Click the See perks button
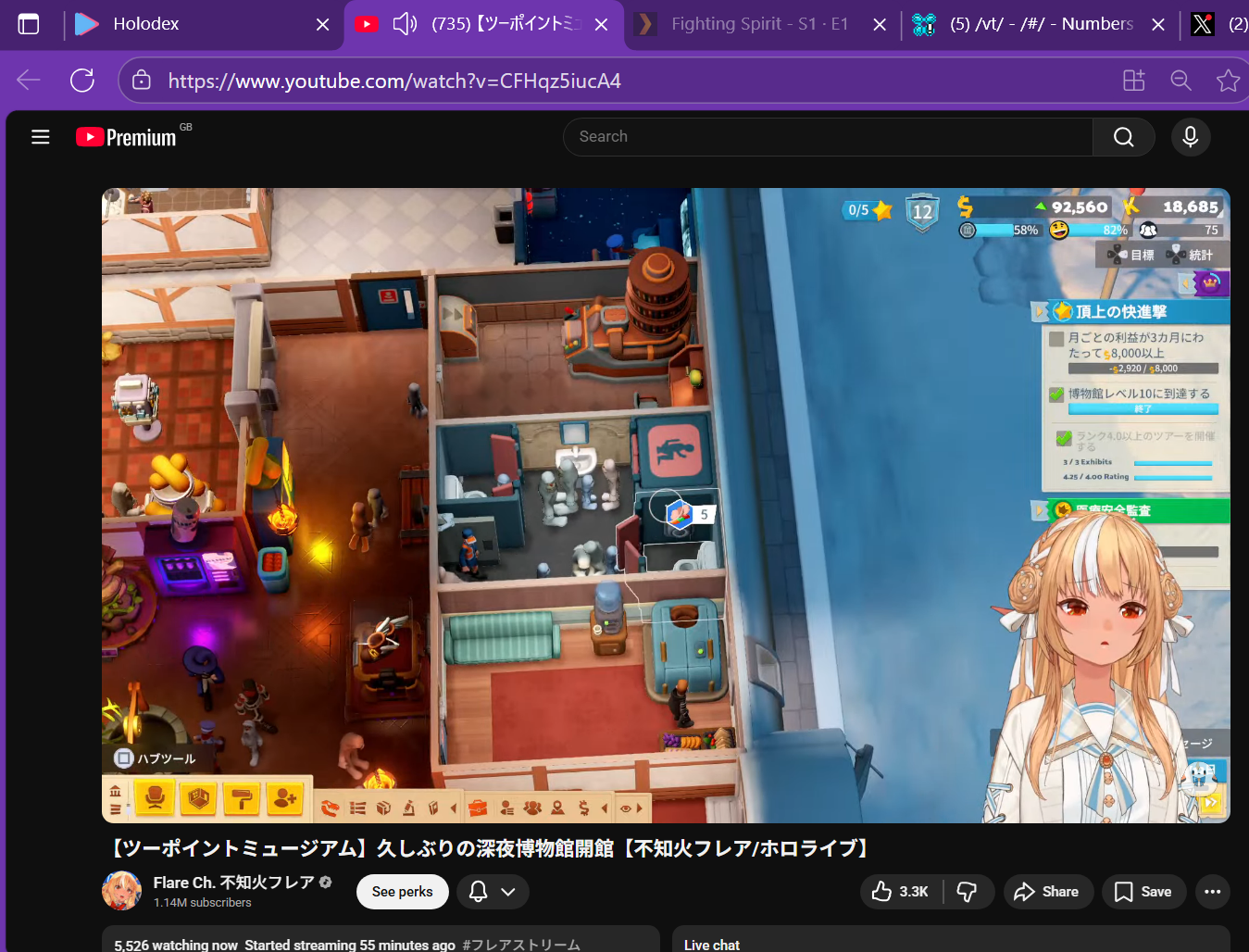The width and height of the screenshot is (1249, 952). pyautogui.click(x=402, y=892)
